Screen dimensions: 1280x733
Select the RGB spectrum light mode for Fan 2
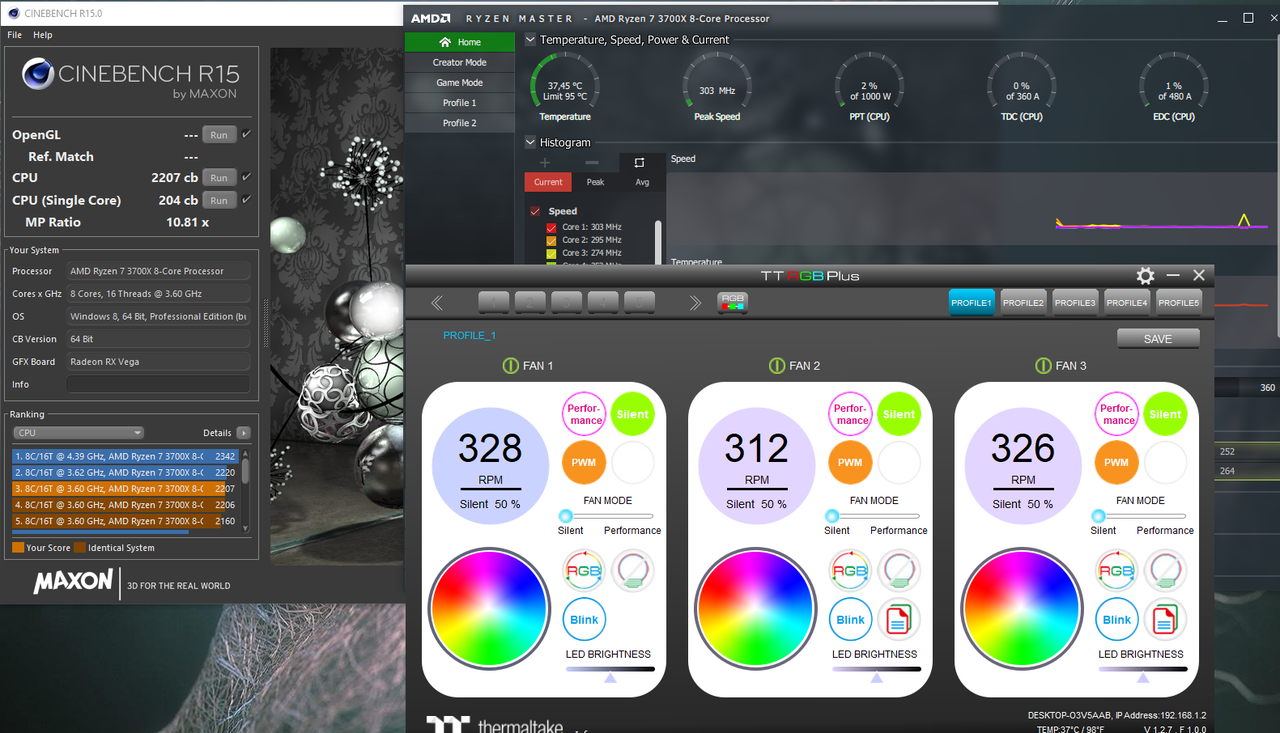coord(851,571)
